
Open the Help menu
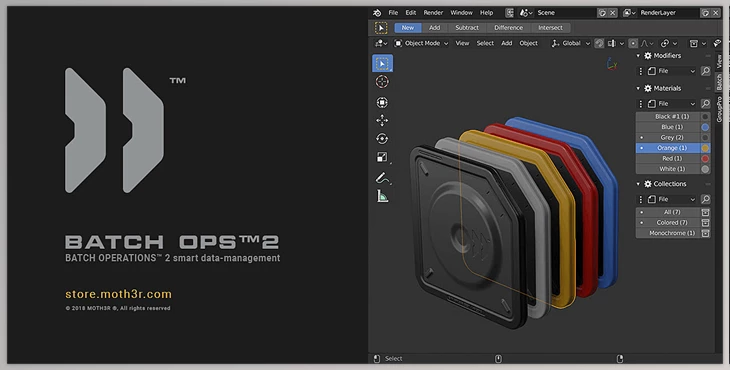pyautogui.click(x=487, y=13)
